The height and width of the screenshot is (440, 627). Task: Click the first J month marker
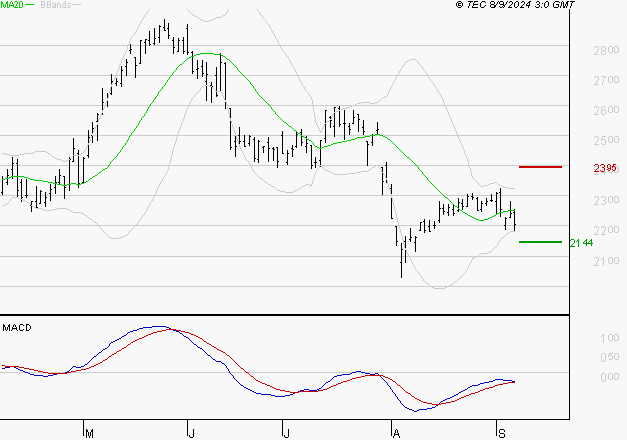[192, 434]
